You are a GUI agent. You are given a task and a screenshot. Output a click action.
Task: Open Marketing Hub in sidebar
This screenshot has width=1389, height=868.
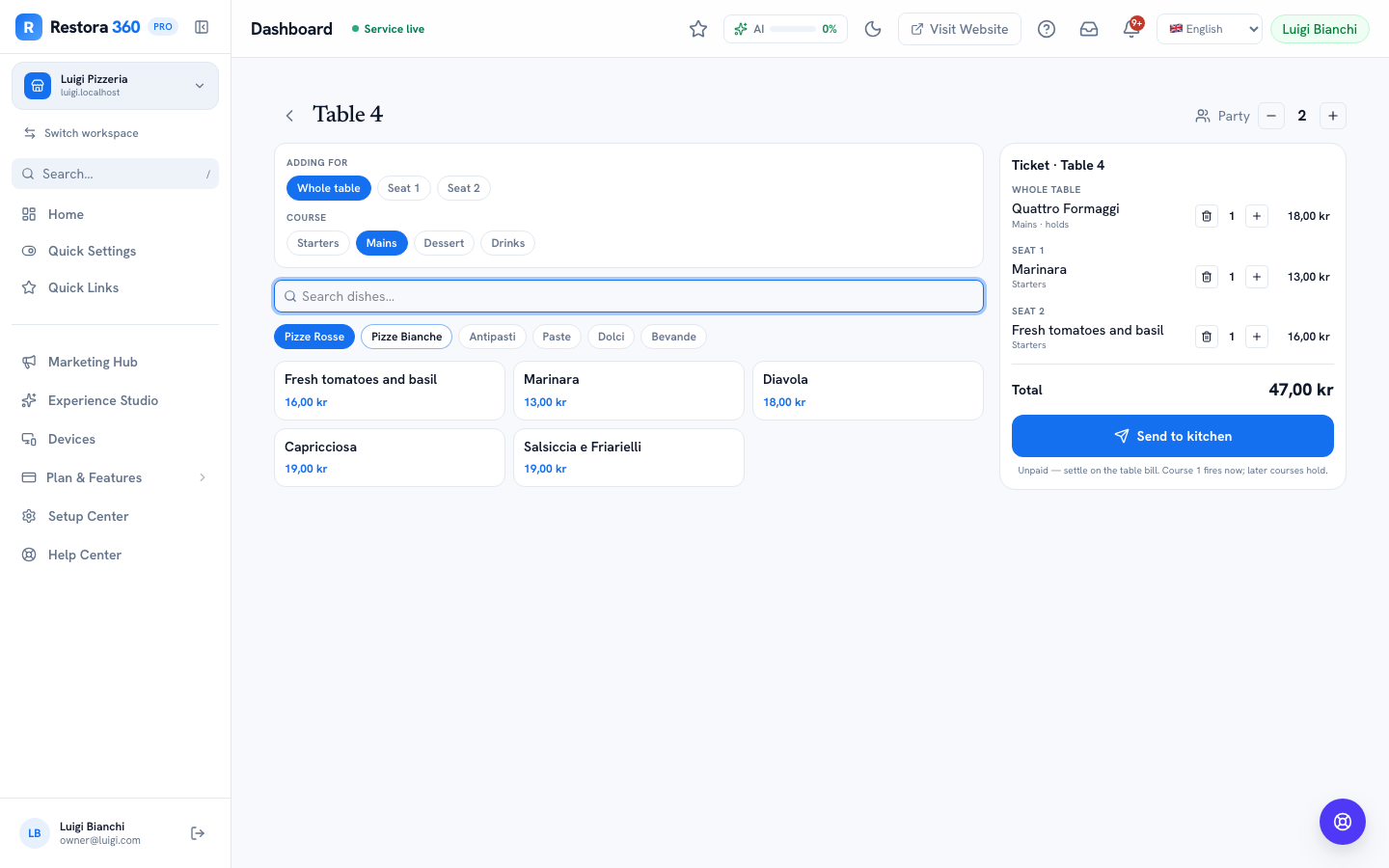tap(115, 362)
